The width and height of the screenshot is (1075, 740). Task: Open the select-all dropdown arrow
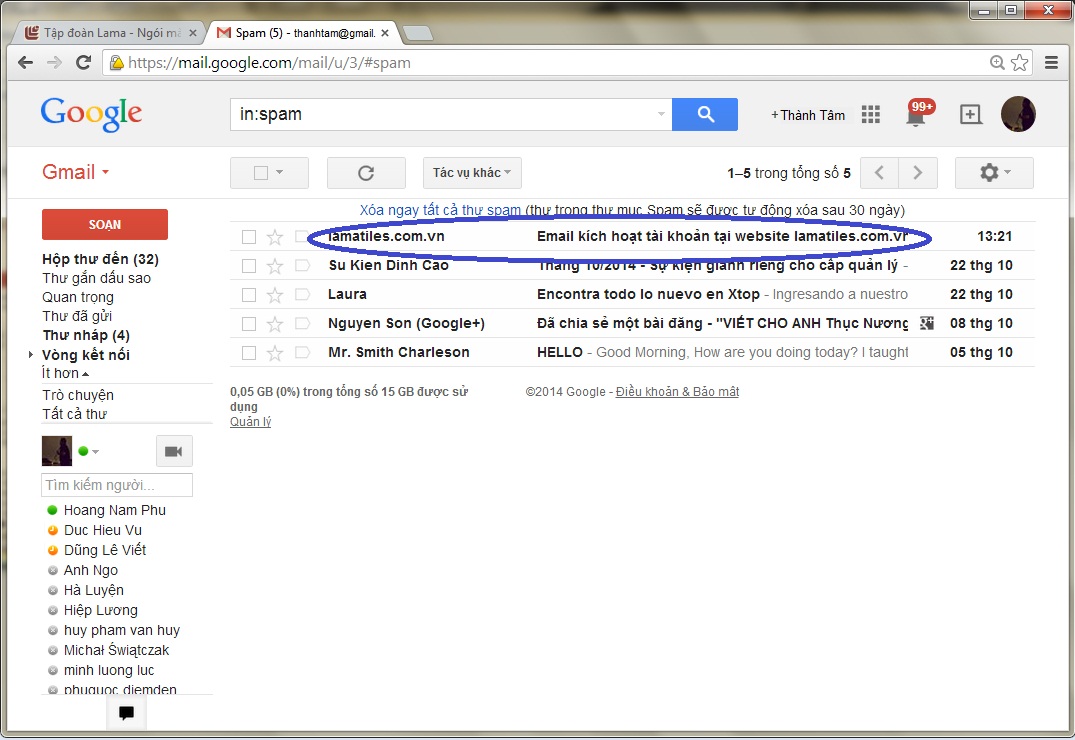pyautogui.click(x=280, y=173)
